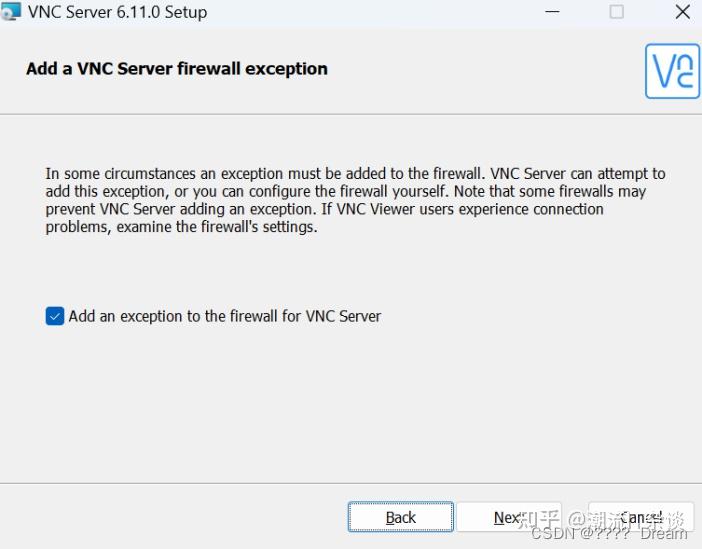Click the 'Add a VNC Server firewall exception' heading
This screenshot has height=549, width=702.
[177, 69]
